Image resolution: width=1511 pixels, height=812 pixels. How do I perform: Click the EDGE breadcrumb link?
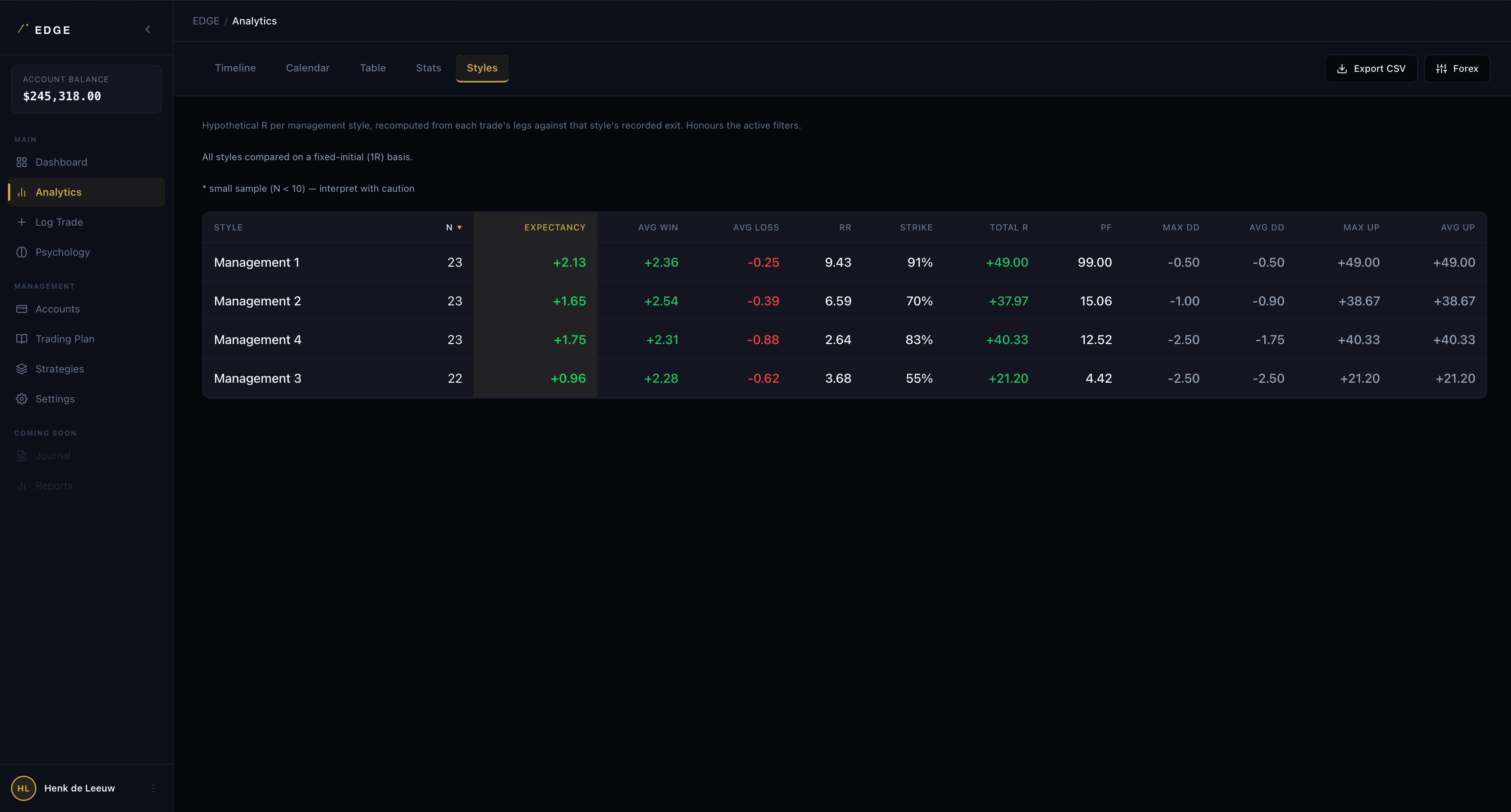pos(206,21)
